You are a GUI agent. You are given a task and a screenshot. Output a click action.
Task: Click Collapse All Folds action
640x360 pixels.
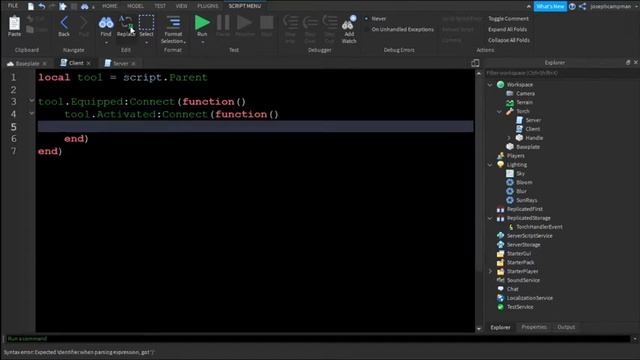click(509, 40)
